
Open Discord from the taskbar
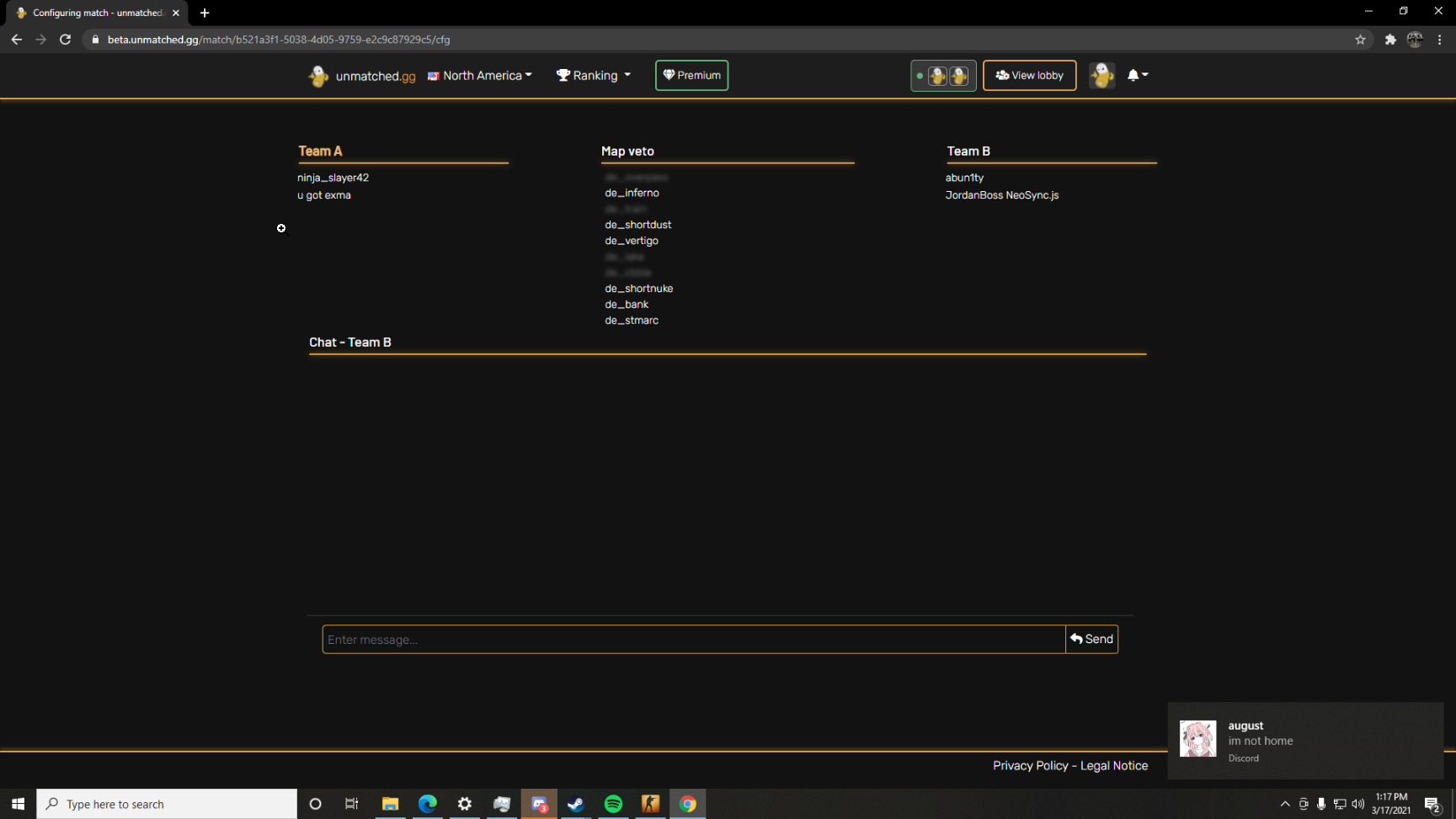point(539,804)
